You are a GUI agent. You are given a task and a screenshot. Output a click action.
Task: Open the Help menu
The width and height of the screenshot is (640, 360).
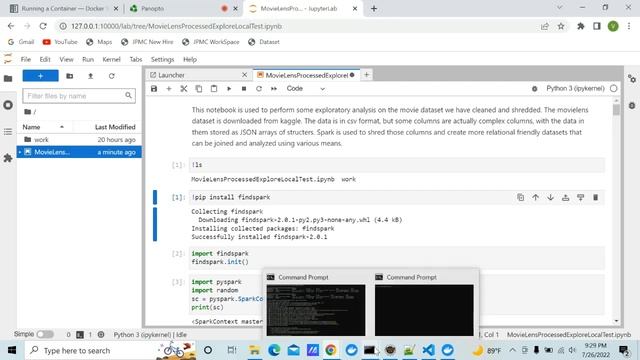190,60
